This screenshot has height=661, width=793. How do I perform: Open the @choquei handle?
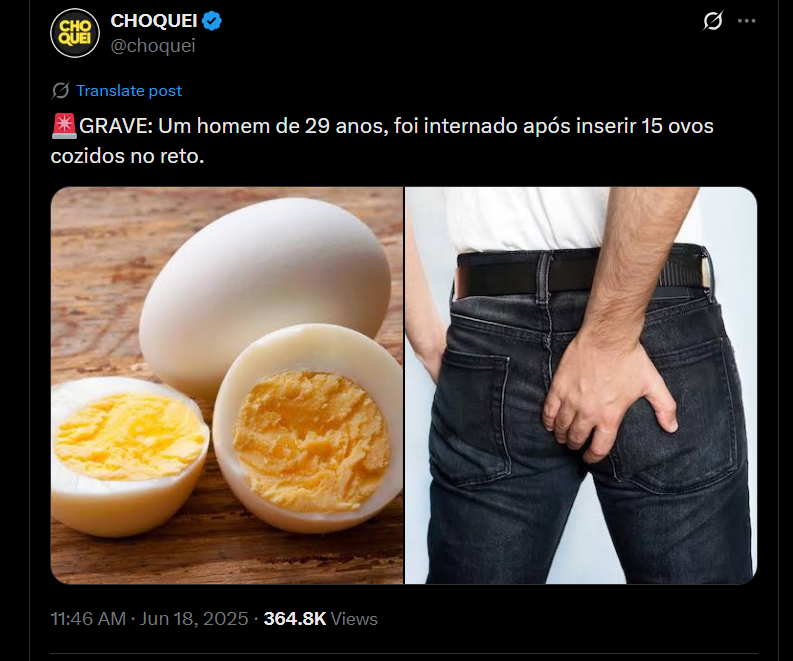coord(153,46)
